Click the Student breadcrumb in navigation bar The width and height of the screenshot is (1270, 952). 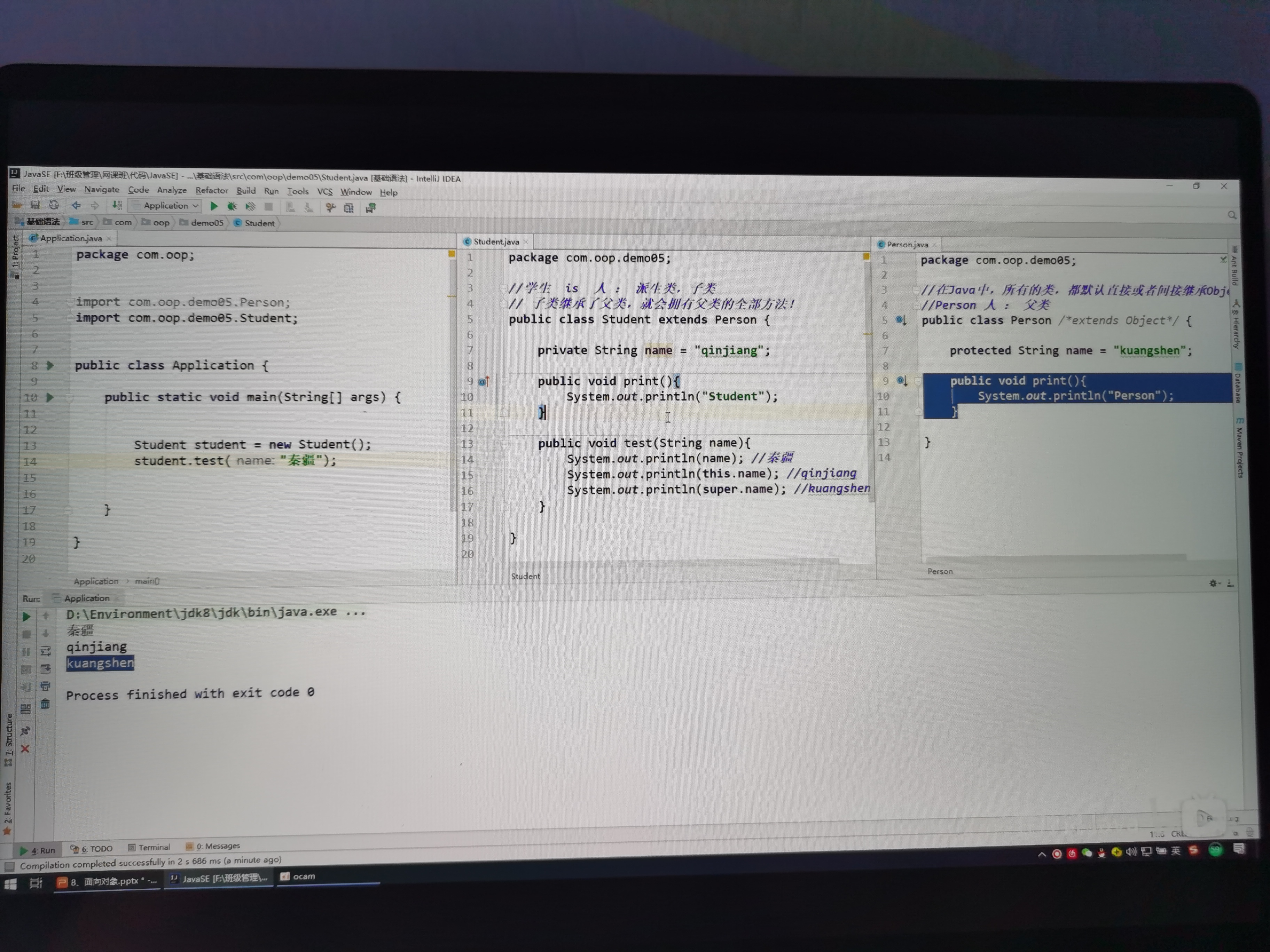coord(259,223)
